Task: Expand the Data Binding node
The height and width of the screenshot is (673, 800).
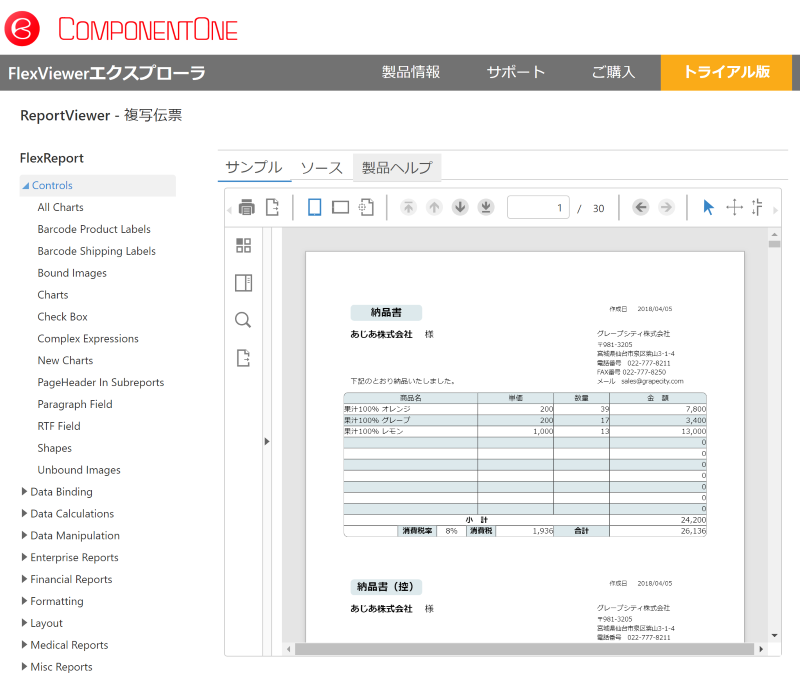Action: (x=24, y=491)
